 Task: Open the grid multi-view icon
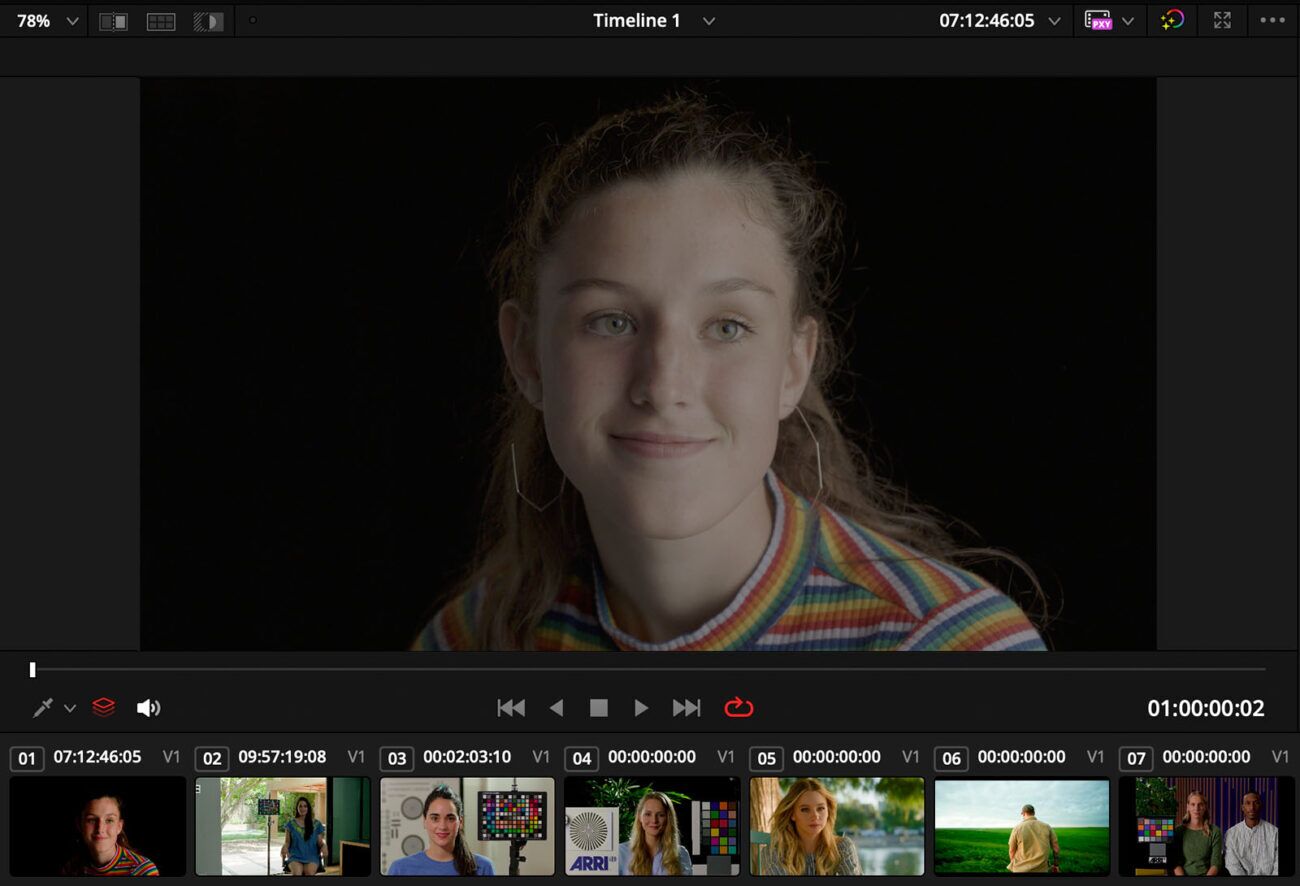(x=161, y=20)
